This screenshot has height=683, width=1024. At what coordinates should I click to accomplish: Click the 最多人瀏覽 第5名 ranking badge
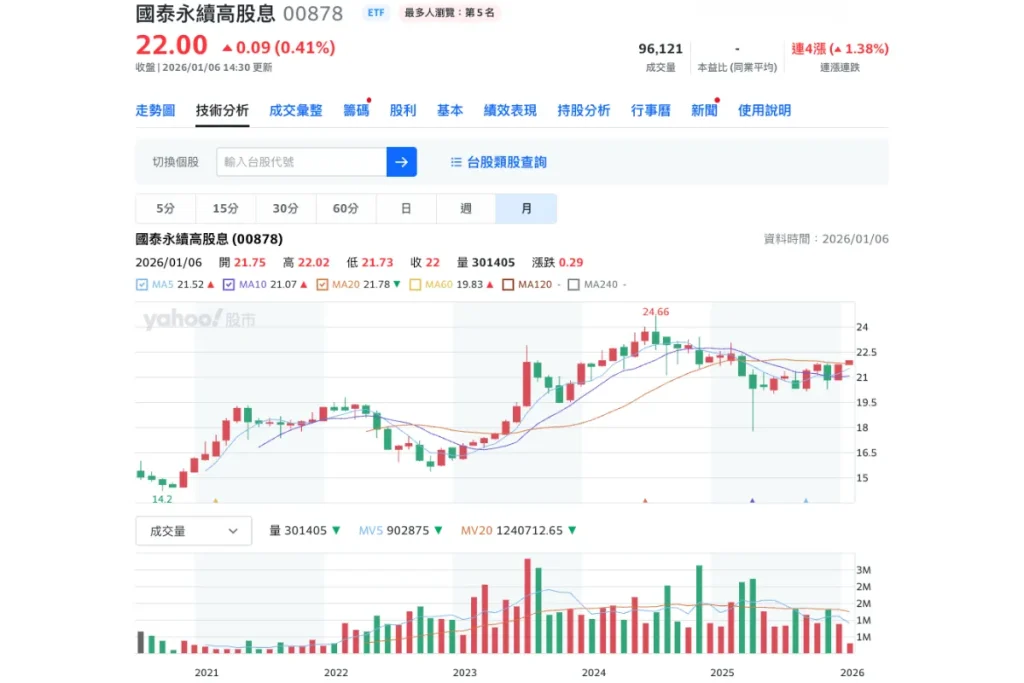(449, 12)
